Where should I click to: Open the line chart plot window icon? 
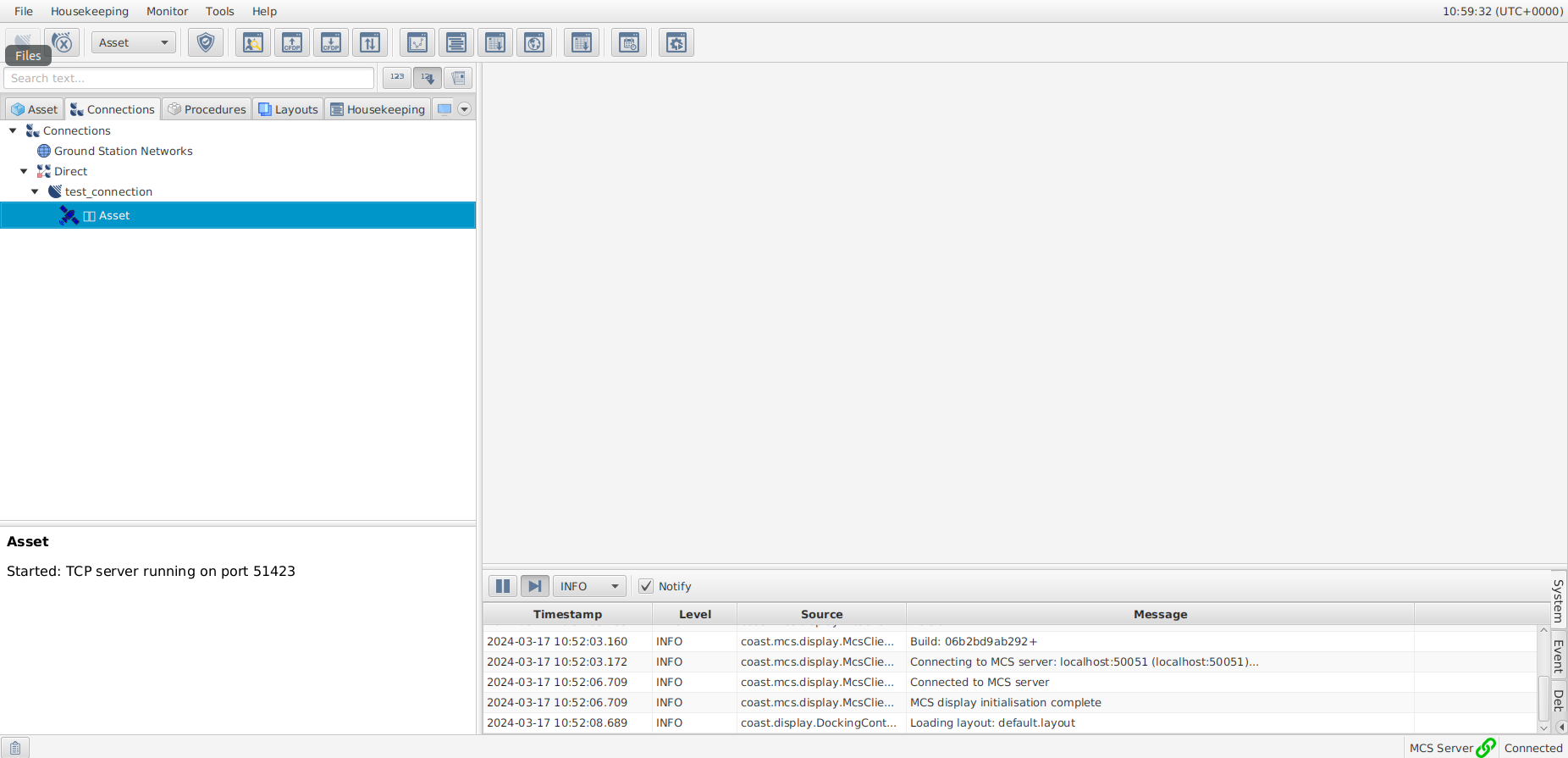coord(417,42)
